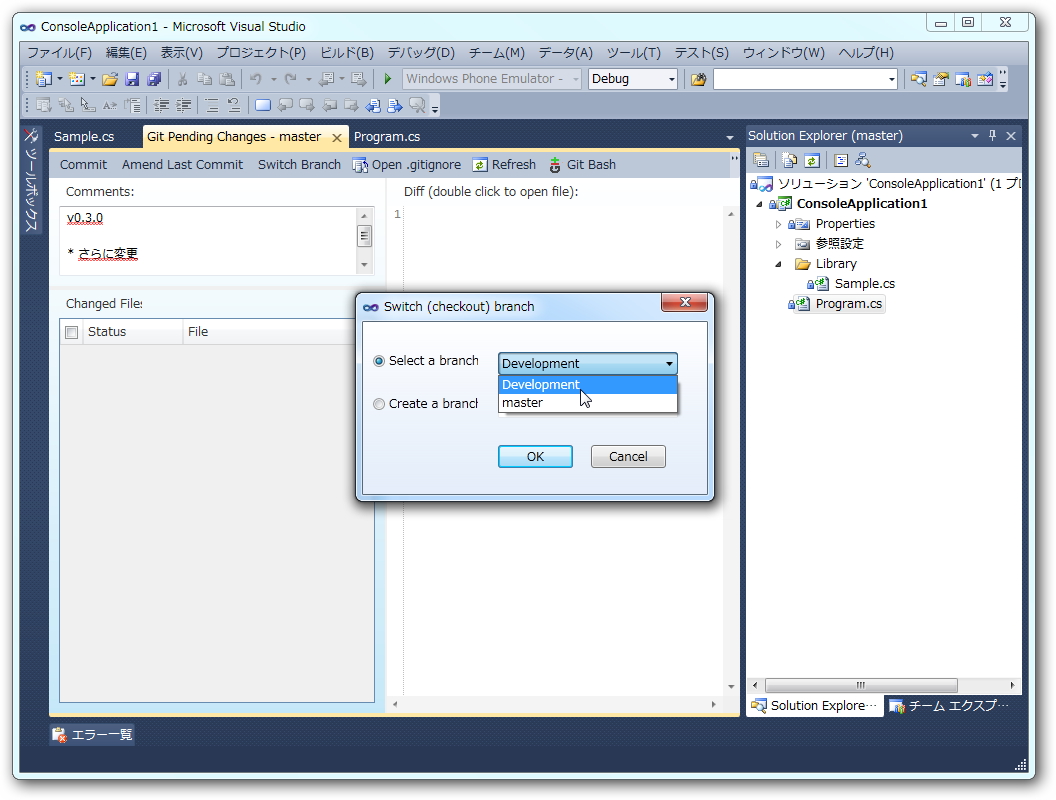Switch to the Sample.cs tab
The height and width of the screenshot is (800, 1056).
(84, 137)
